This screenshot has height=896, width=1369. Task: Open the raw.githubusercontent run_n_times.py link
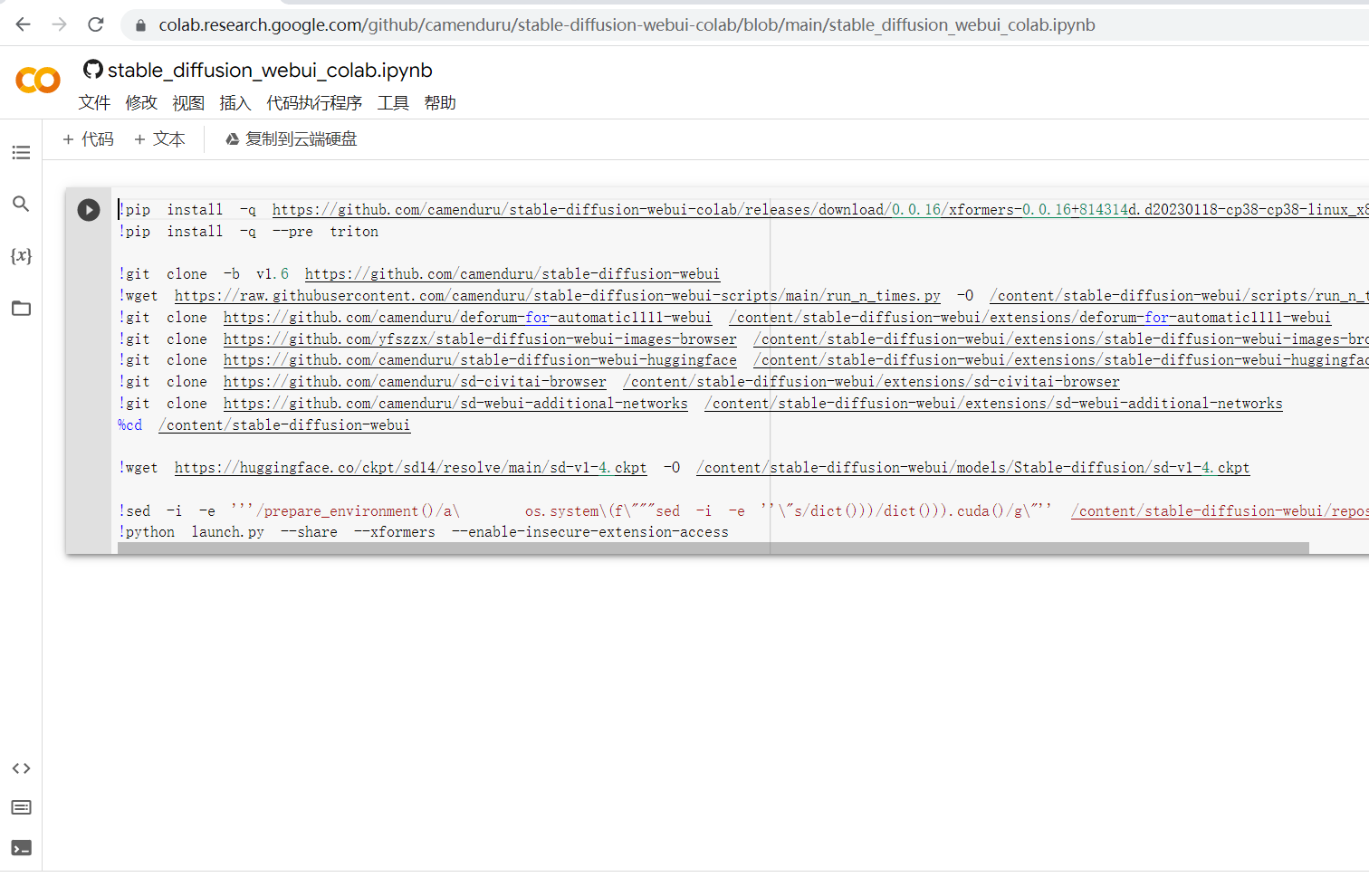[558, 296]
